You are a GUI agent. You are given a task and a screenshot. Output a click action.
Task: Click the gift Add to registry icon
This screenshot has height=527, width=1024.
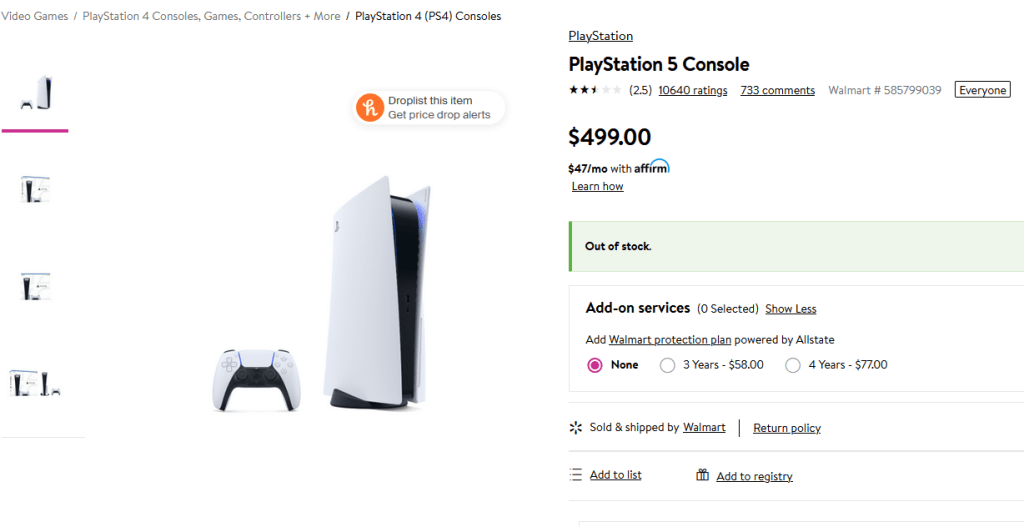(x=703, y=475)
